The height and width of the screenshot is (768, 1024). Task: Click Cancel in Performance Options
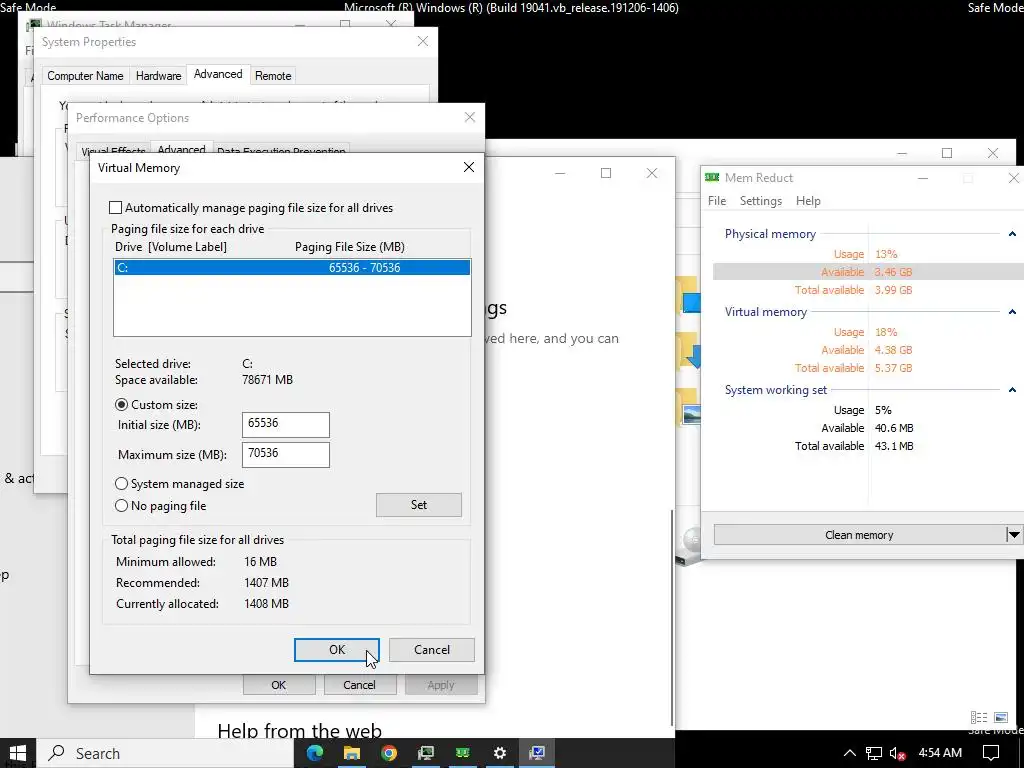coord(359,685)
